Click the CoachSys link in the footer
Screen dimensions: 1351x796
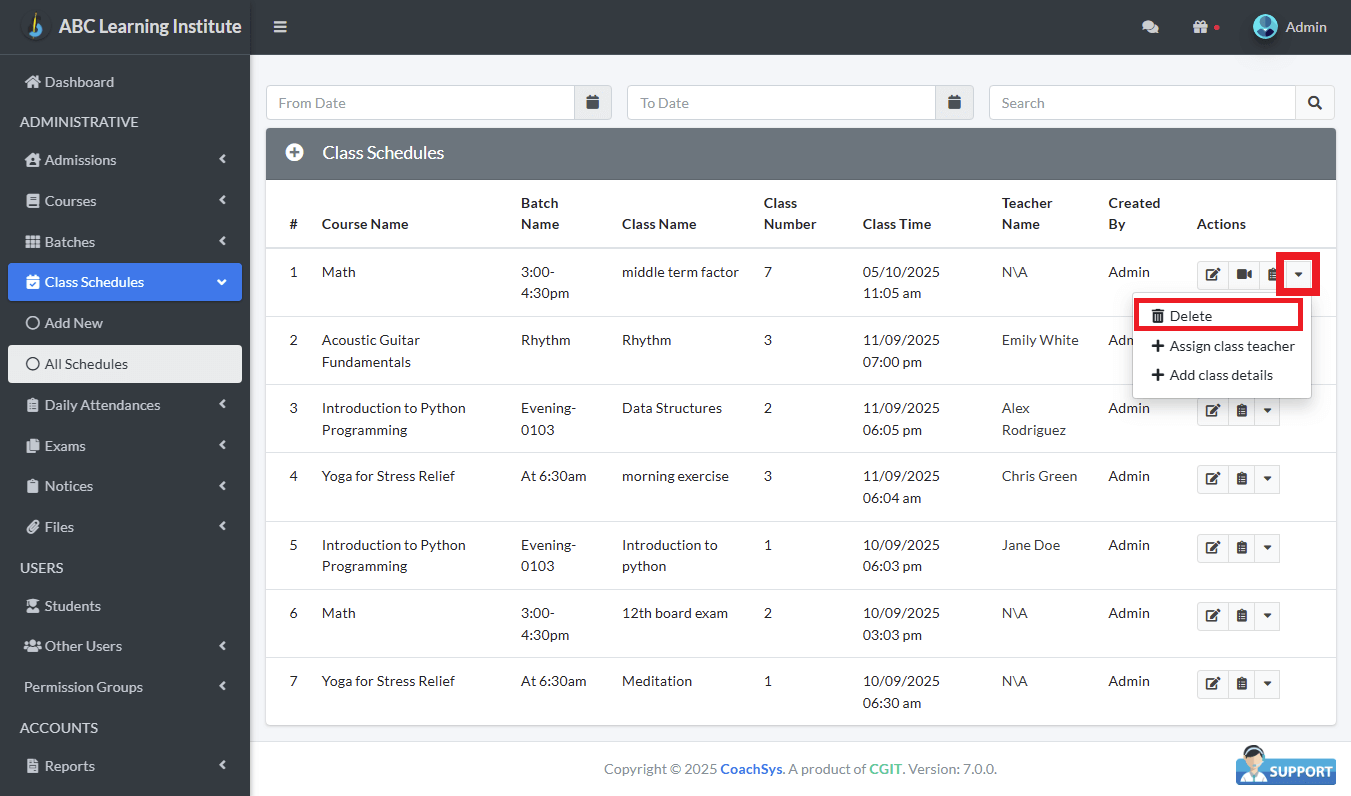(751, 769)
